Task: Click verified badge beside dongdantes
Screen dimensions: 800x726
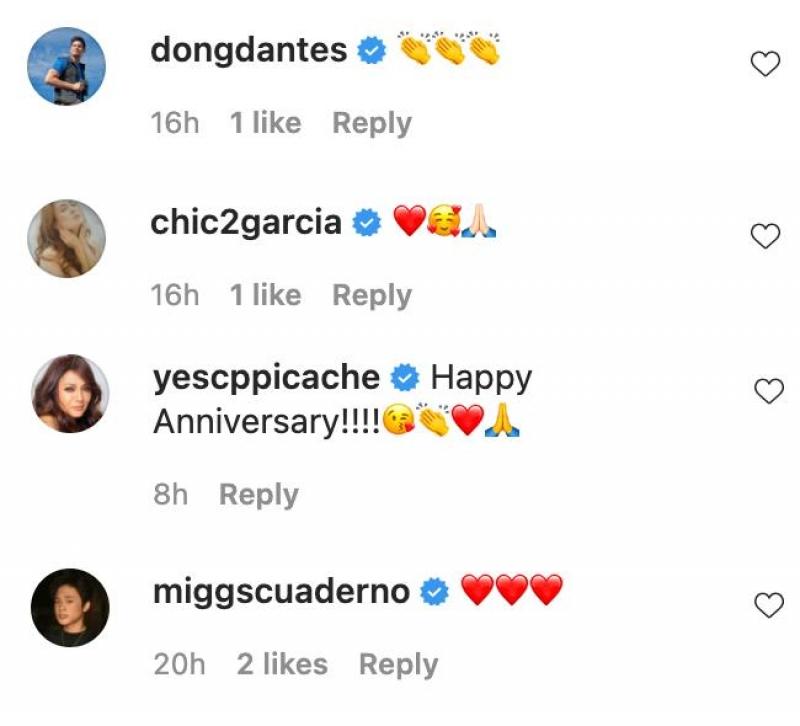Action: tap(372, 51)
